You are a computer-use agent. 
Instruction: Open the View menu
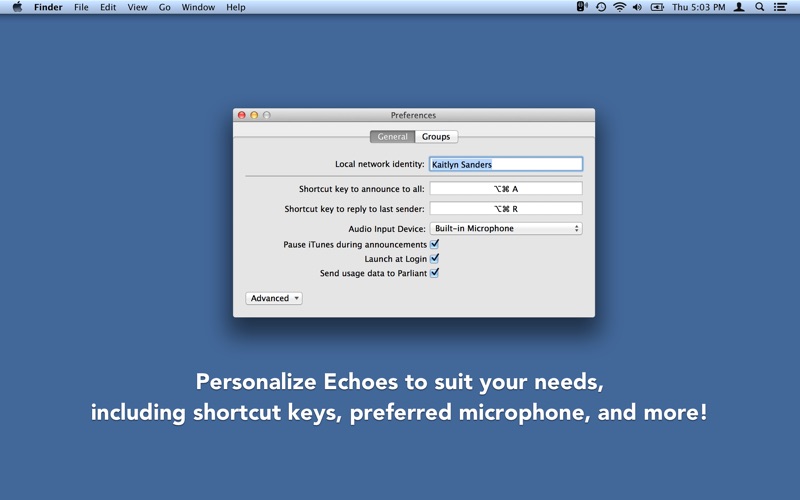coord(137,7)
